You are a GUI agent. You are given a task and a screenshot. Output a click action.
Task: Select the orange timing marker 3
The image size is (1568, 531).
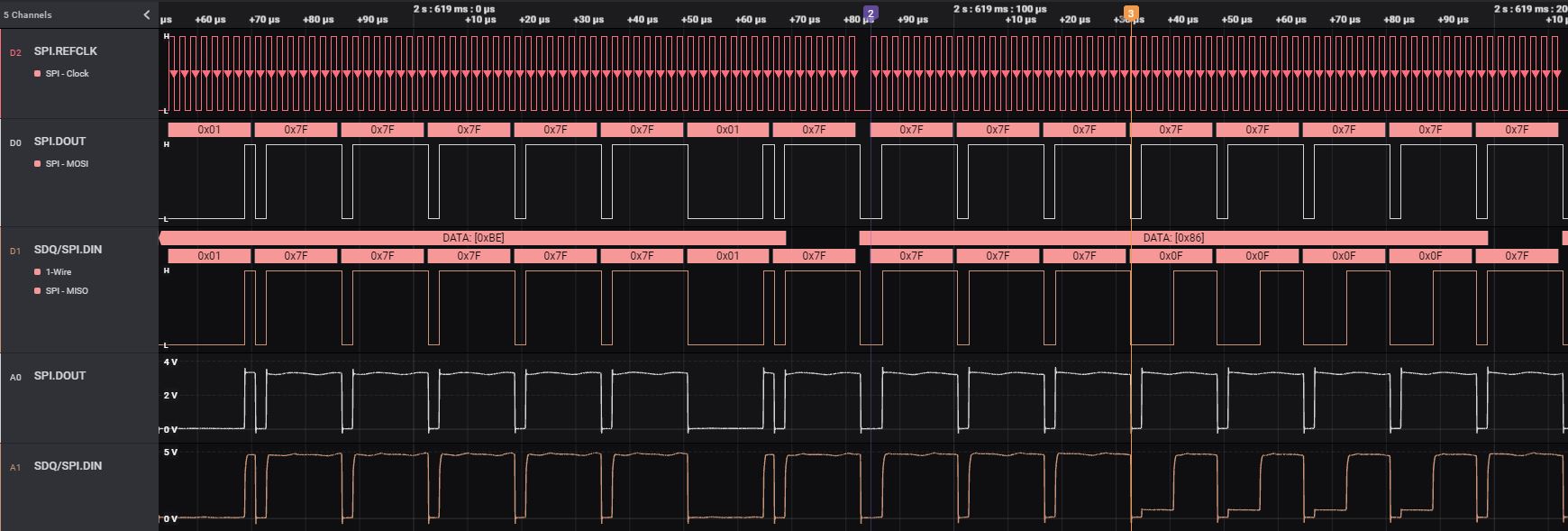(x=1131, y=14)
